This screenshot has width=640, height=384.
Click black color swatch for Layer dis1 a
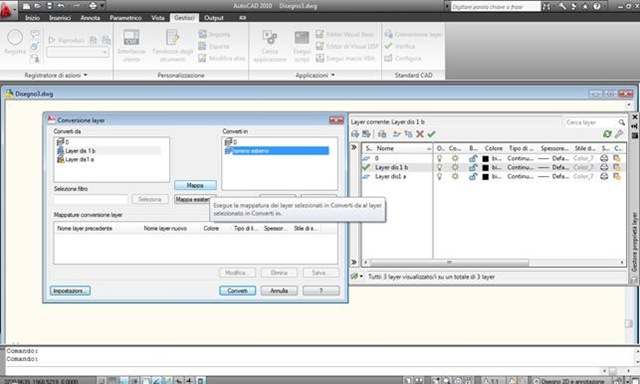pyautogui.click(x=485, y=176)
